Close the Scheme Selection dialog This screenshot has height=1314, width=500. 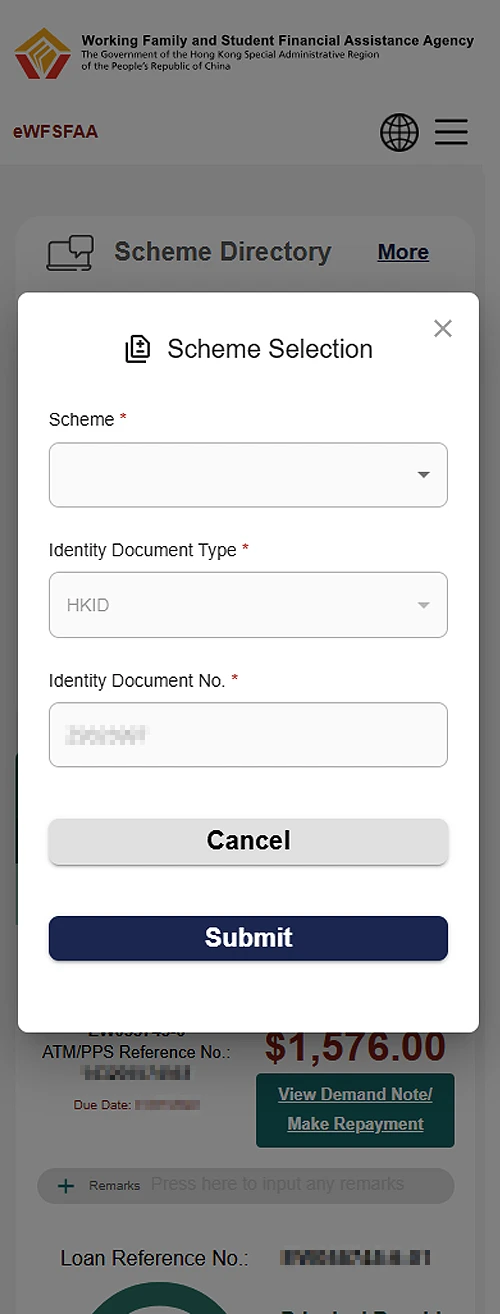(x=443, y=328)
